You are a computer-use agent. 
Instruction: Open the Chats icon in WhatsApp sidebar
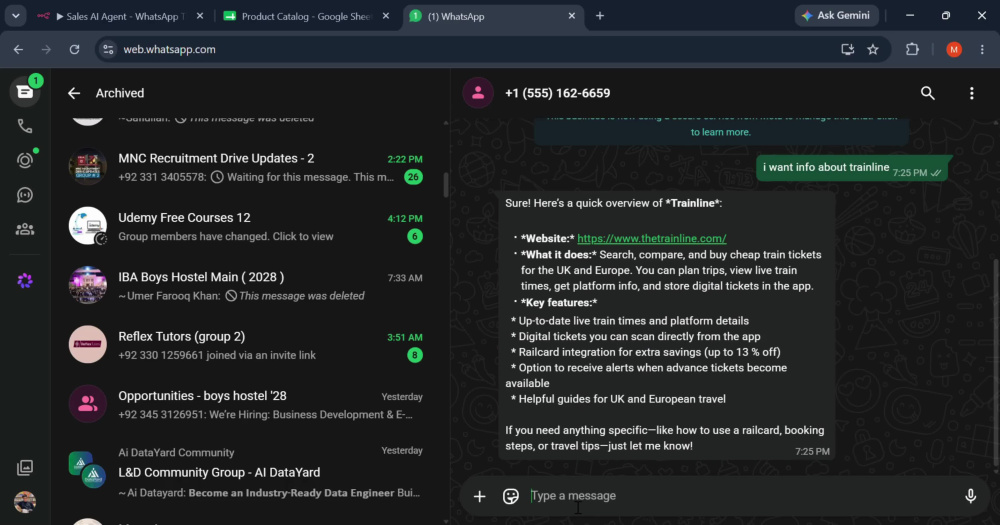click(25, 92)
